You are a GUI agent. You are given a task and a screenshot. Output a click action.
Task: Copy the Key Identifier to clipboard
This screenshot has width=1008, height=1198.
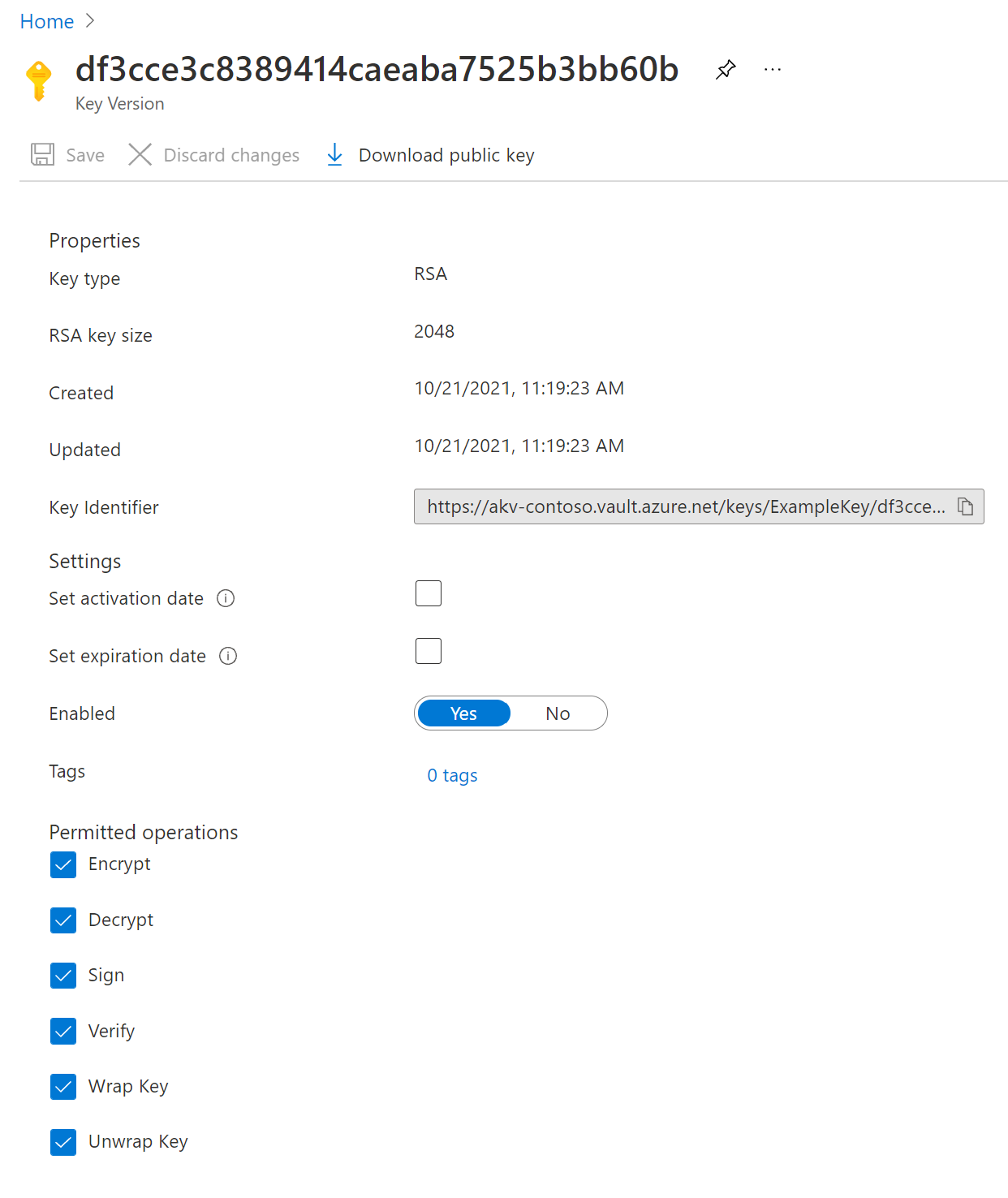tap(965, 506)
